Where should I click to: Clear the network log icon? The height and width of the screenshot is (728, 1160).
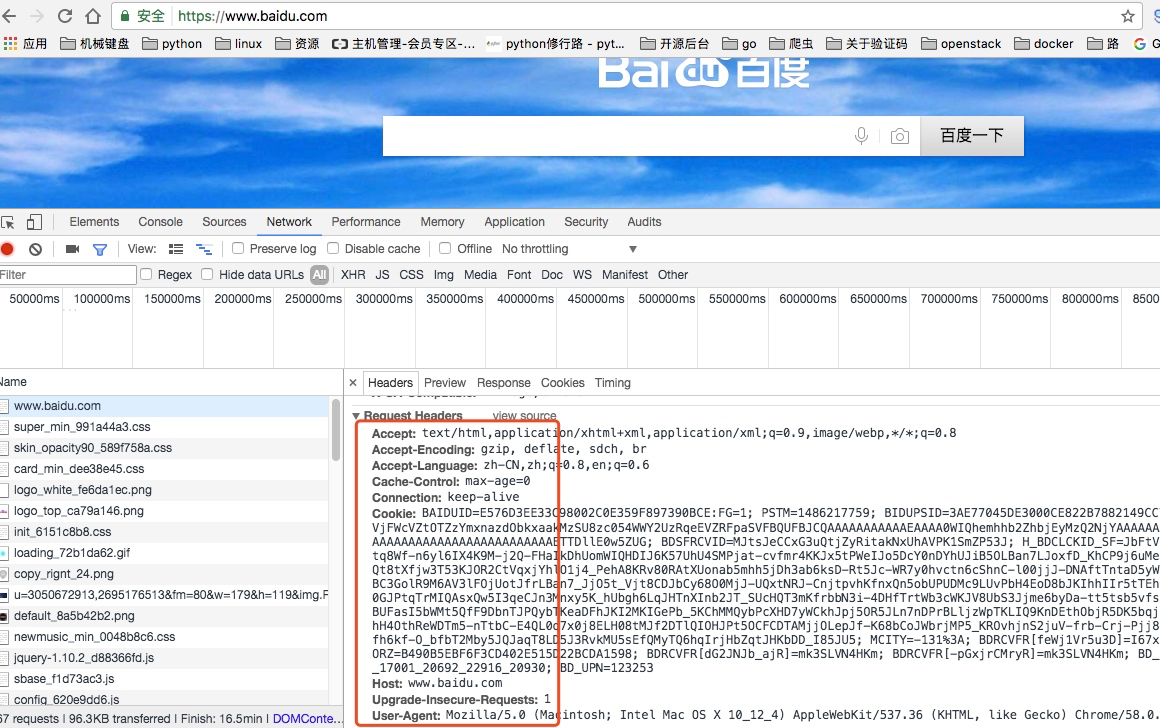click(x=36, y=249)
